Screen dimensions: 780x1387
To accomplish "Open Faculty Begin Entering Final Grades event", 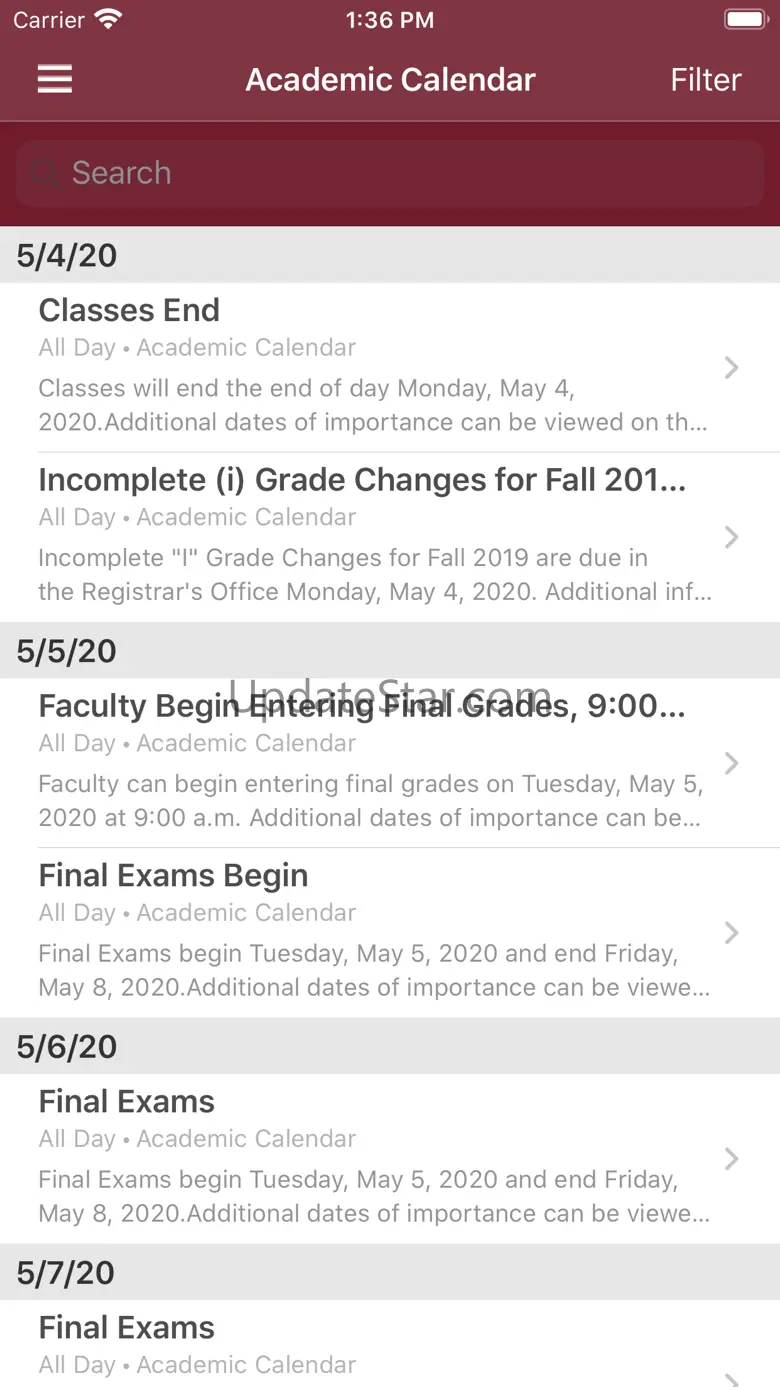I will pyautogui.click(x=390, y=763).
